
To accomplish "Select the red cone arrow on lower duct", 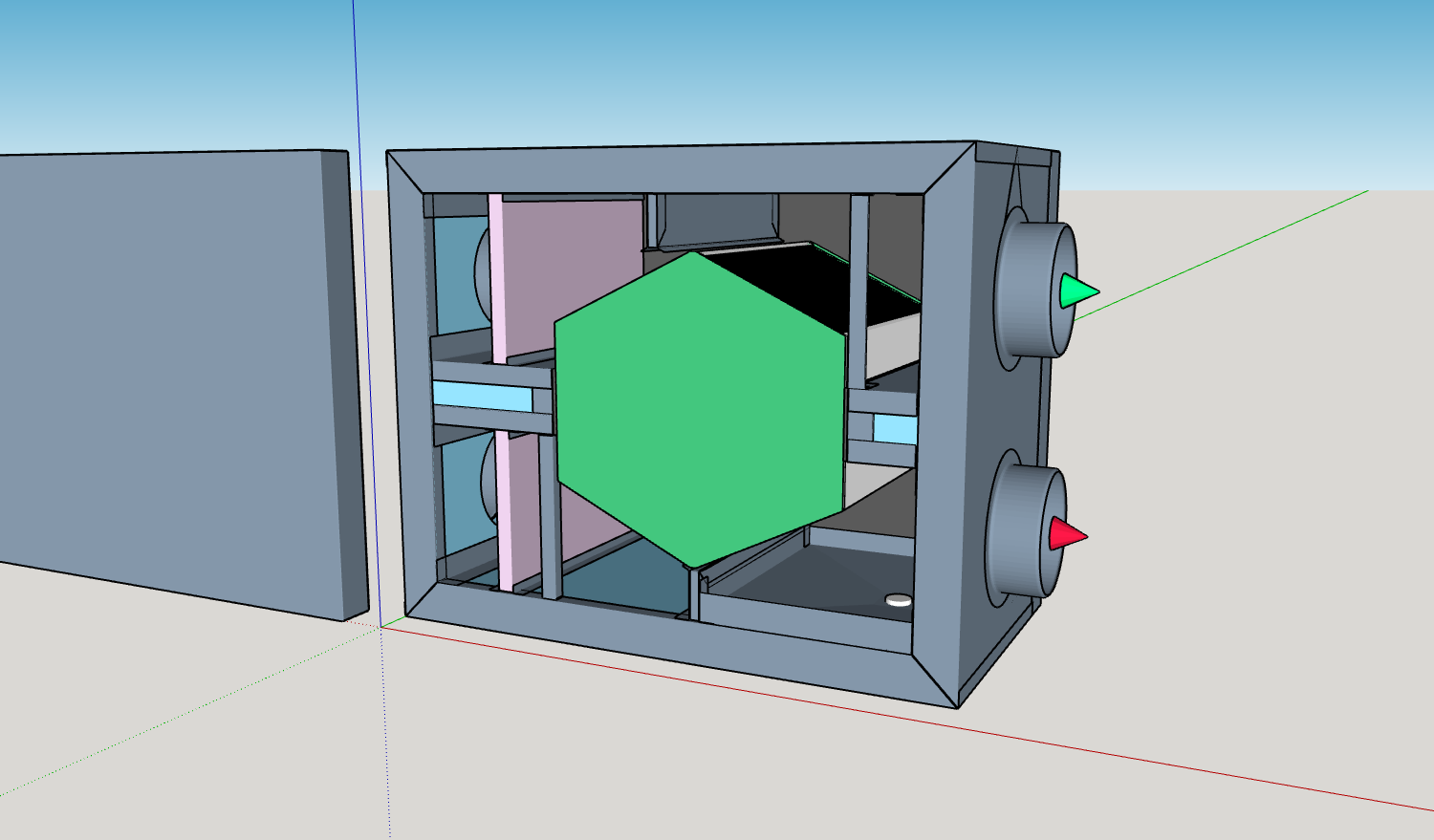I will point(1067,534).
